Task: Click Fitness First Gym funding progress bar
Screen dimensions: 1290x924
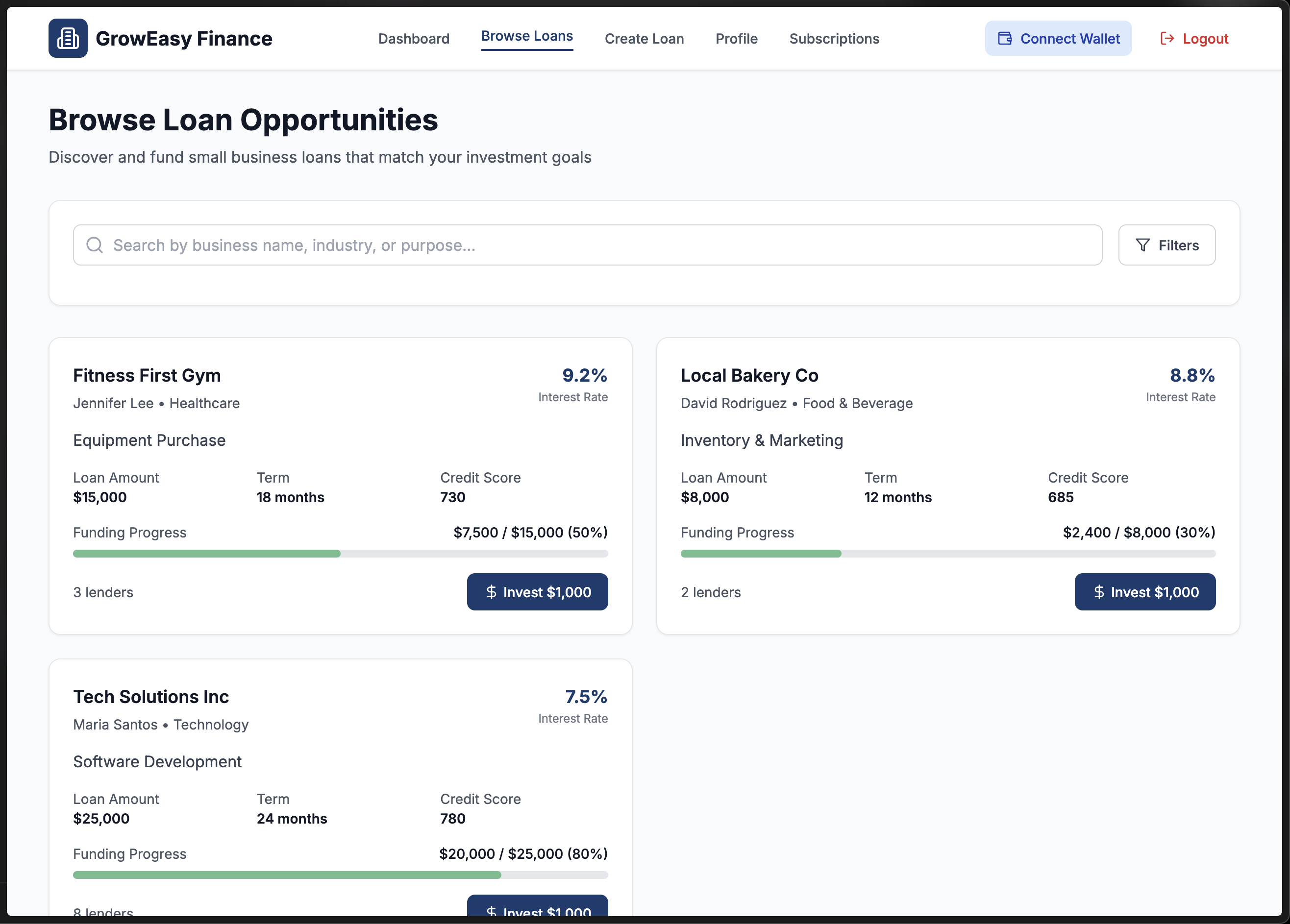Action: click(x=340, y=553)
